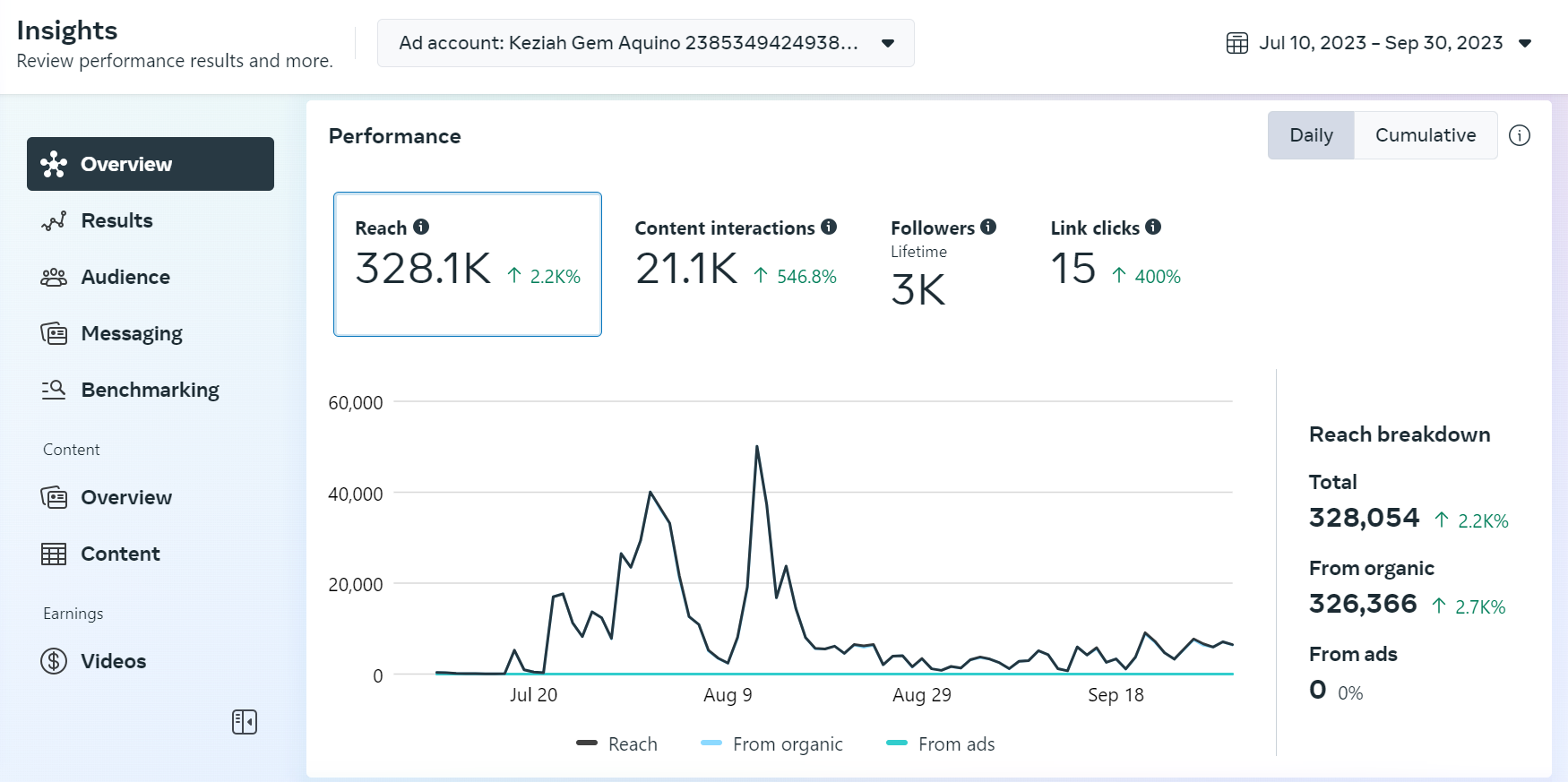Click the info icon beside Followers
Screen dimensions: 1568x782
pos(988,227)
